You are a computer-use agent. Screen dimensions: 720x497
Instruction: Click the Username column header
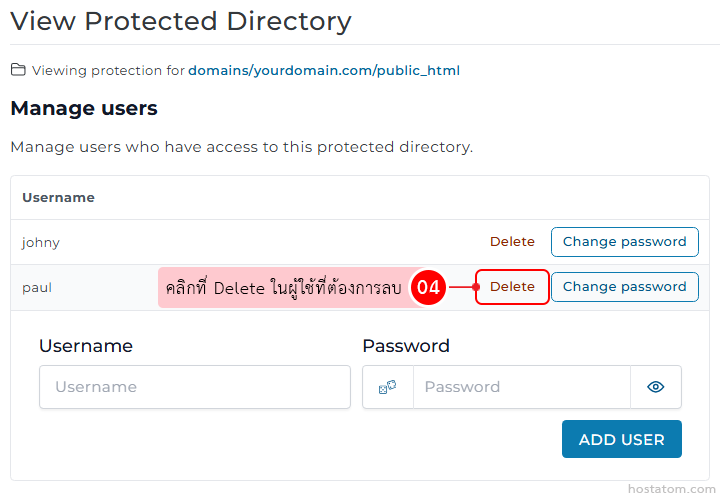point(58,198)
